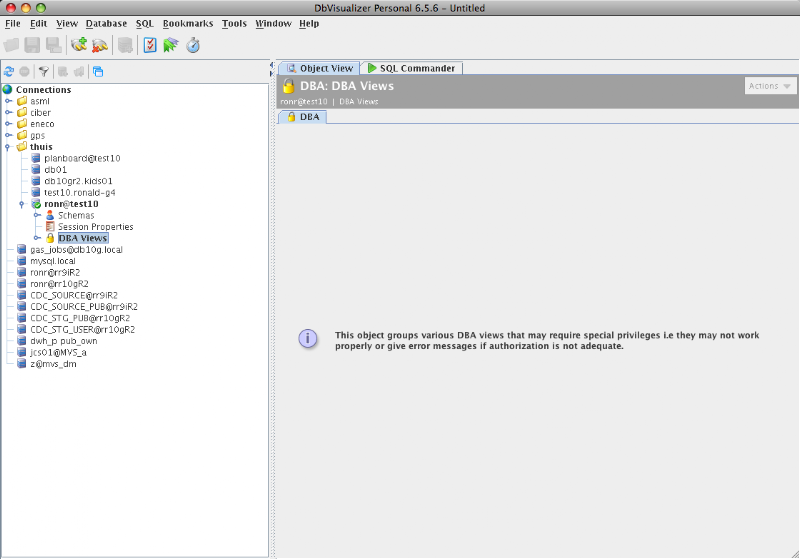Image resolution: width=800 pixels, height=559 pixels.
Task: Open the Window menu
Action: click(x=273, y=23)
